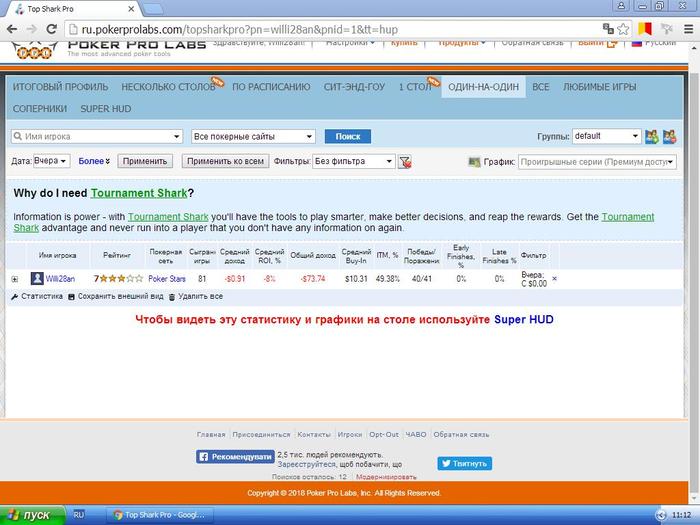Reload the page with refresh icon

pyautogui.click(x=52, y=29)
